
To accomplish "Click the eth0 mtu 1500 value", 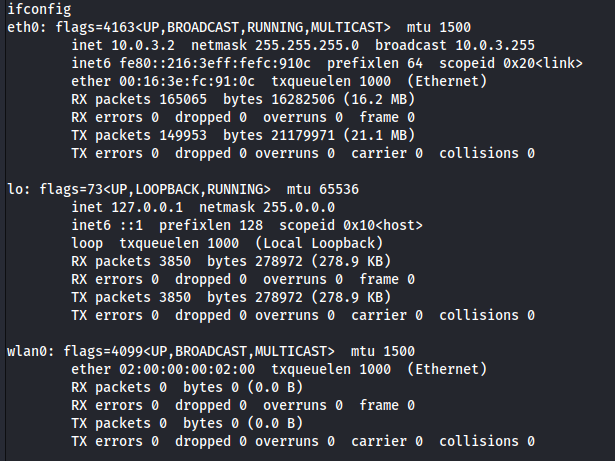I will tap(455, 27).
